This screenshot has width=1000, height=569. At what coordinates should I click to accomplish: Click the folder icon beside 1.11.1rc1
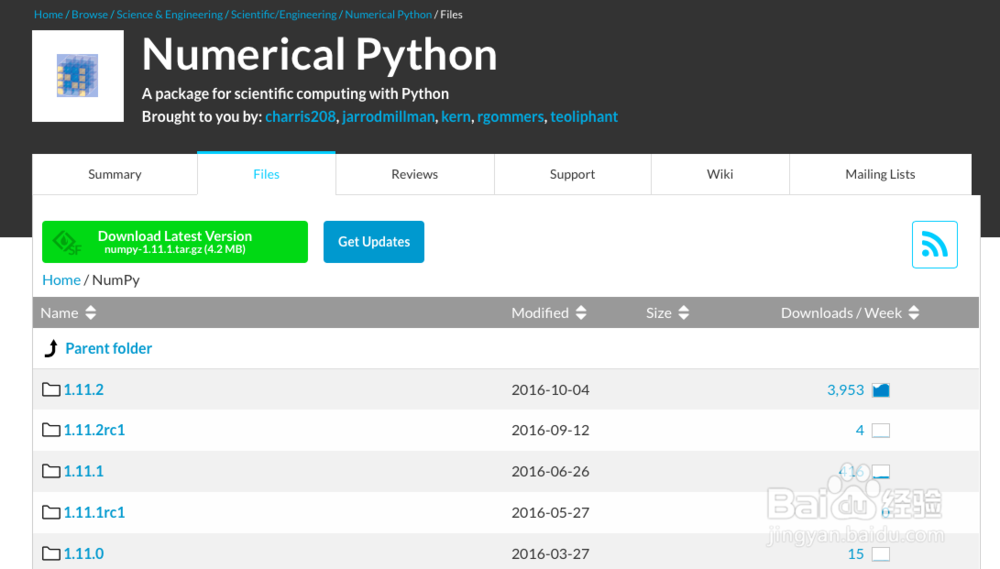point(51,512)
